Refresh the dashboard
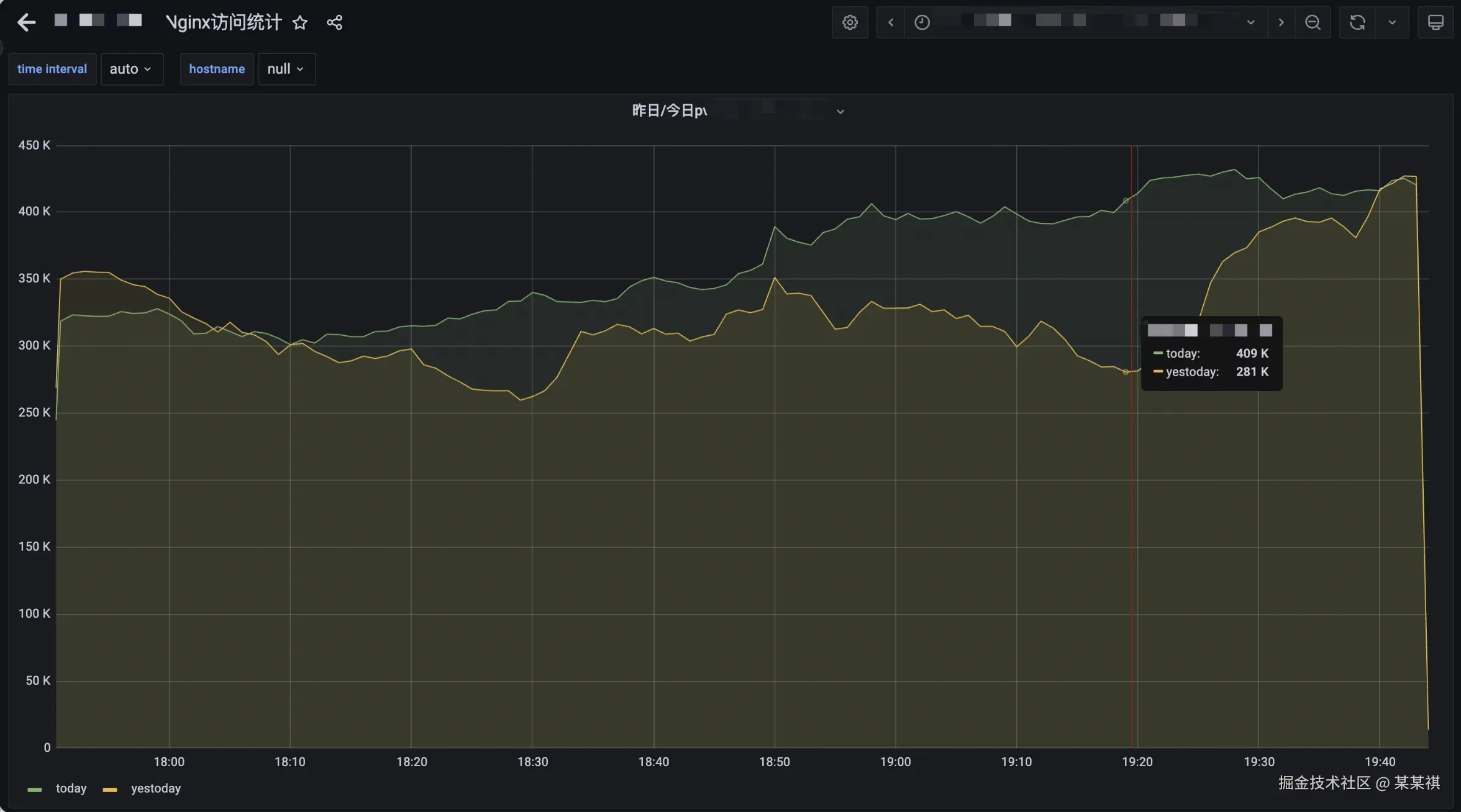This screenshot has height=812, width=1461. [1357, 22]
